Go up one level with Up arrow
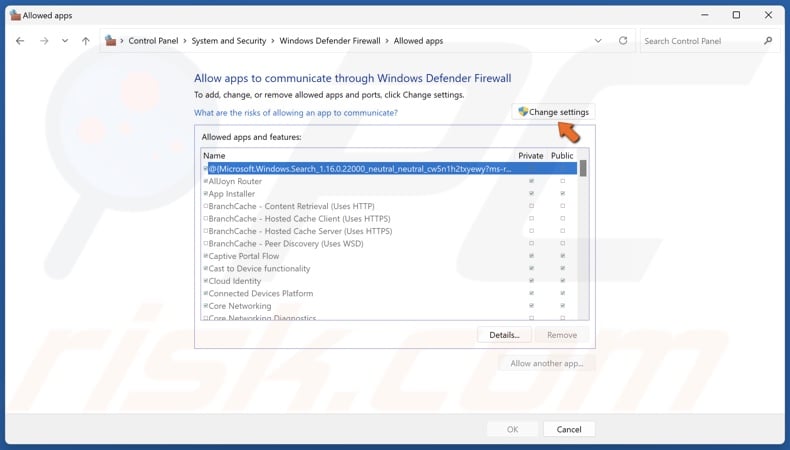Screen dimensions: 790x450 coord(85,41)
